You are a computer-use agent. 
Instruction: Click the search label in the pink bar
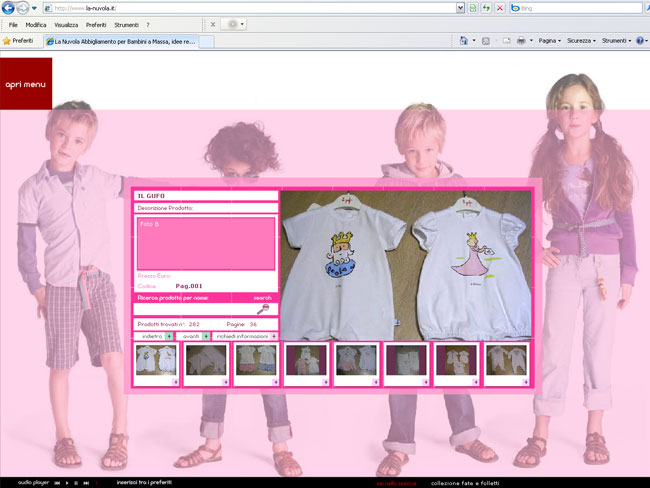click(x=262, y=298)
